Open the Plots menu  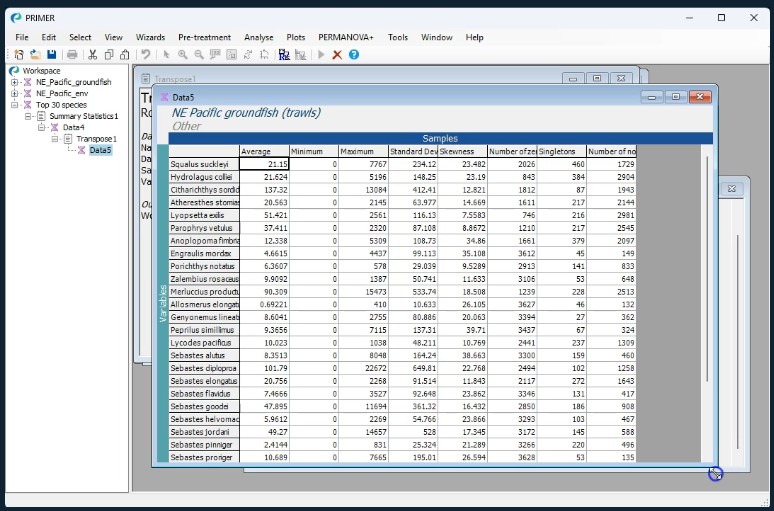tap(296, 37)
